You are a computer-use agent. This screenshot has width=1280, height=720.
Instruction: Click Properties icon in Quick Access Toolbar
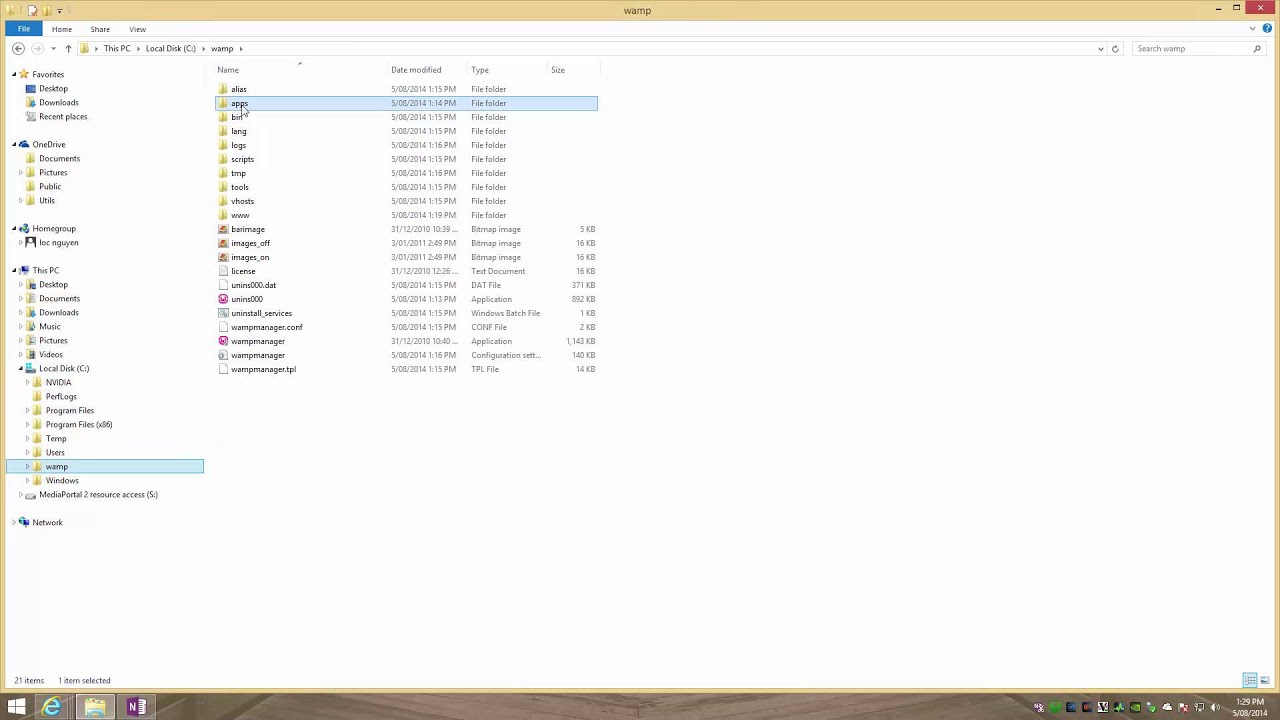33,10
